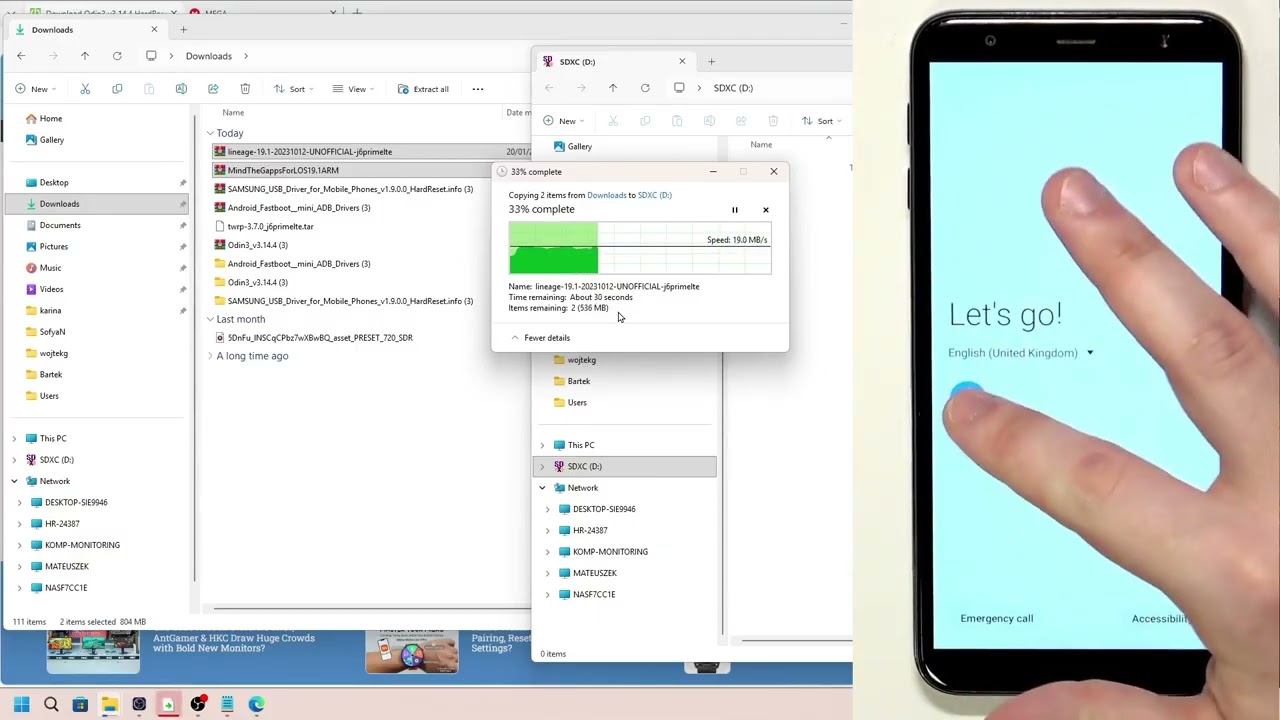Cancel the copy with the small X
1280x720 pixels.
[x=766, y=210]
